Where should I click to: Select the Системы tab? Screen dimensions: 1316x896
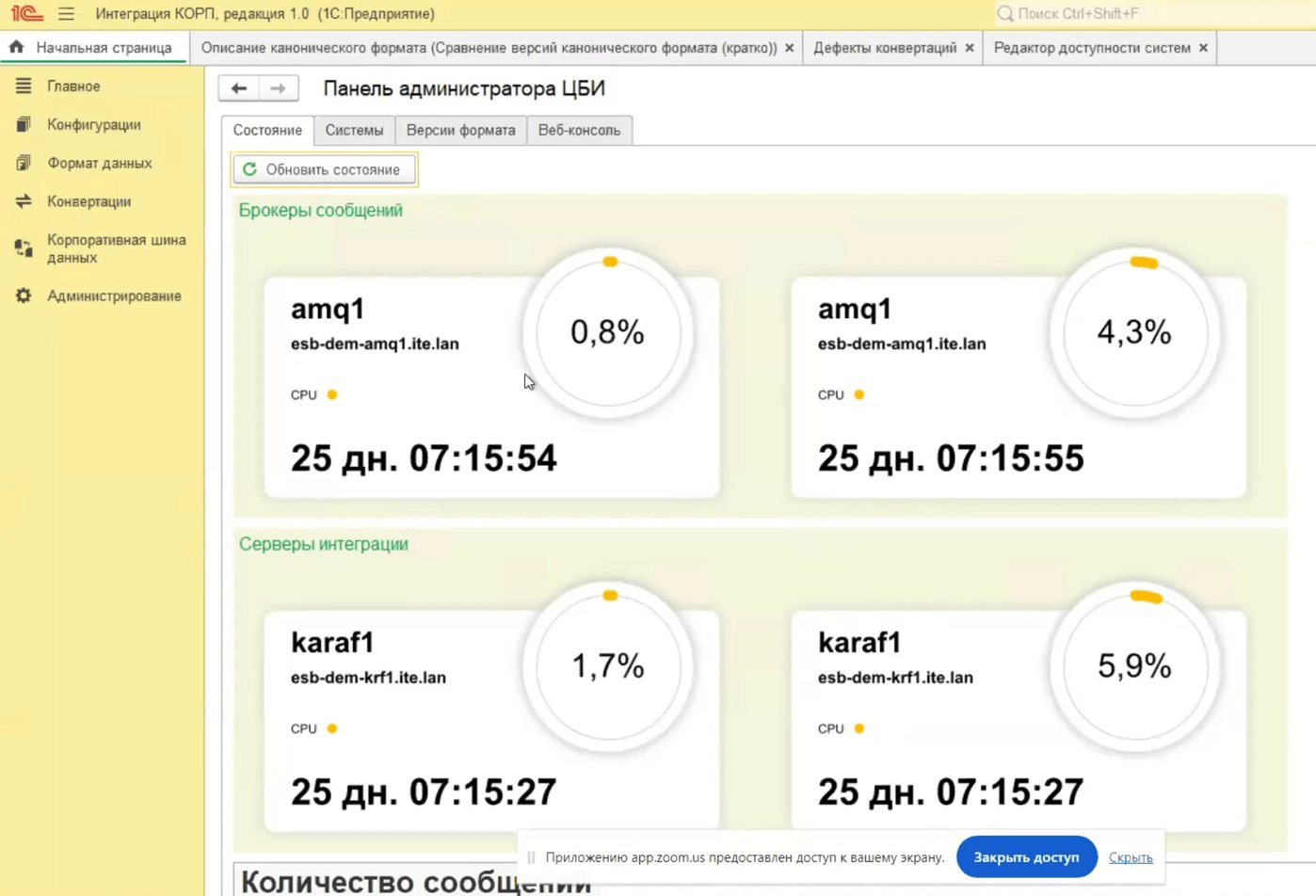354,131
